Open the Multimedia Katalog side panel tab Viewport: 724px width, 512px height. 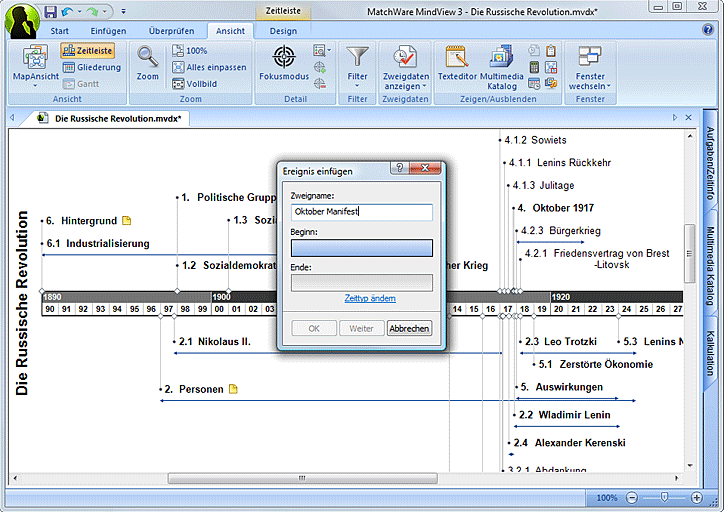(x=710, y=266)
